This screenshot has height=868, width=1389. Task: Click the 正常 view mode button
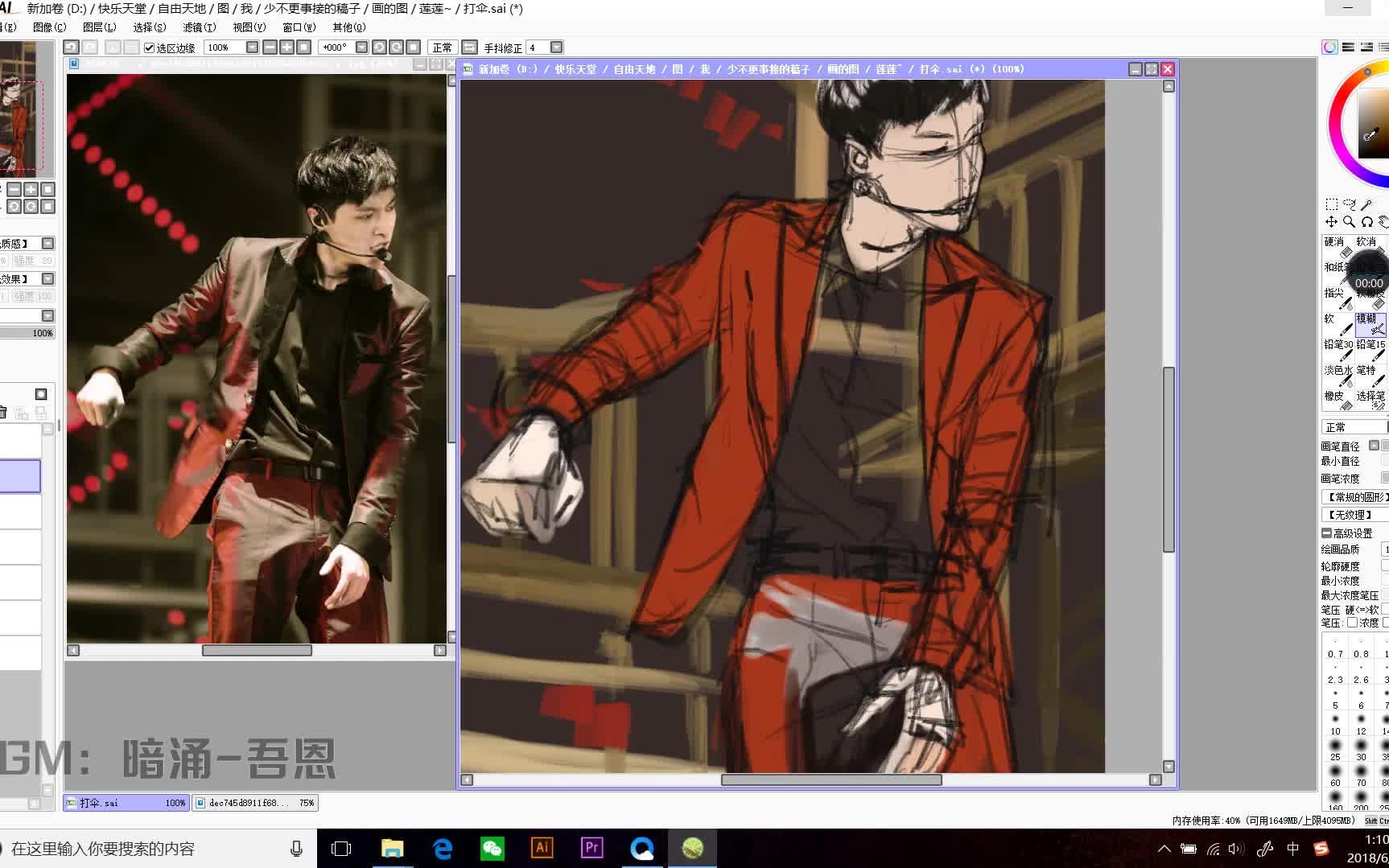[442, 47]
